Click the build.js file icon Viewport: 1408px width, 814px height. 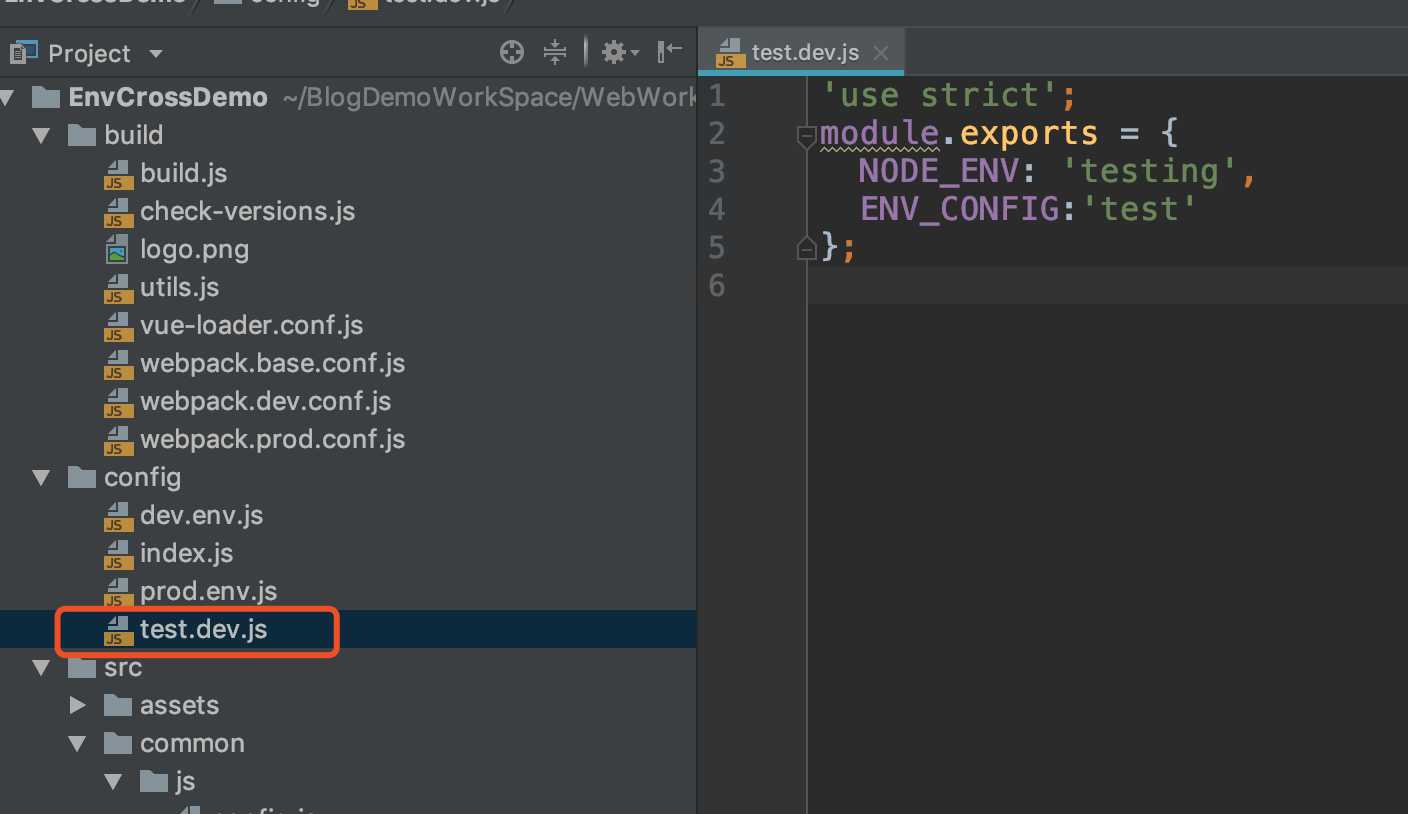(x=119, y=174)
